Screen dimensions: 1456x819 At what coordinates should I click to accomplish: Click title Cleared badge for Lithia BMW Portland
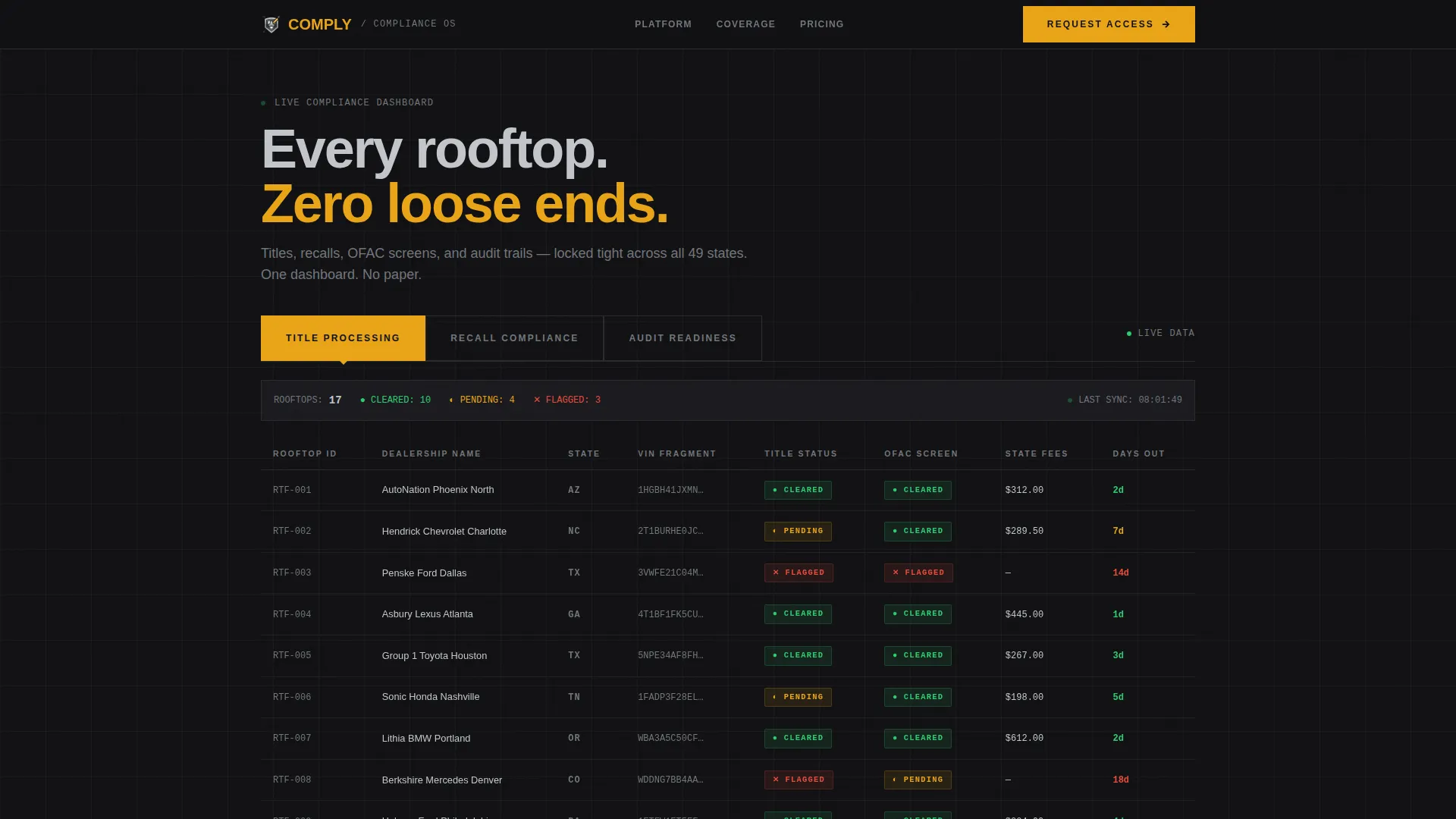pyautogui.click(x=798, y=738)
